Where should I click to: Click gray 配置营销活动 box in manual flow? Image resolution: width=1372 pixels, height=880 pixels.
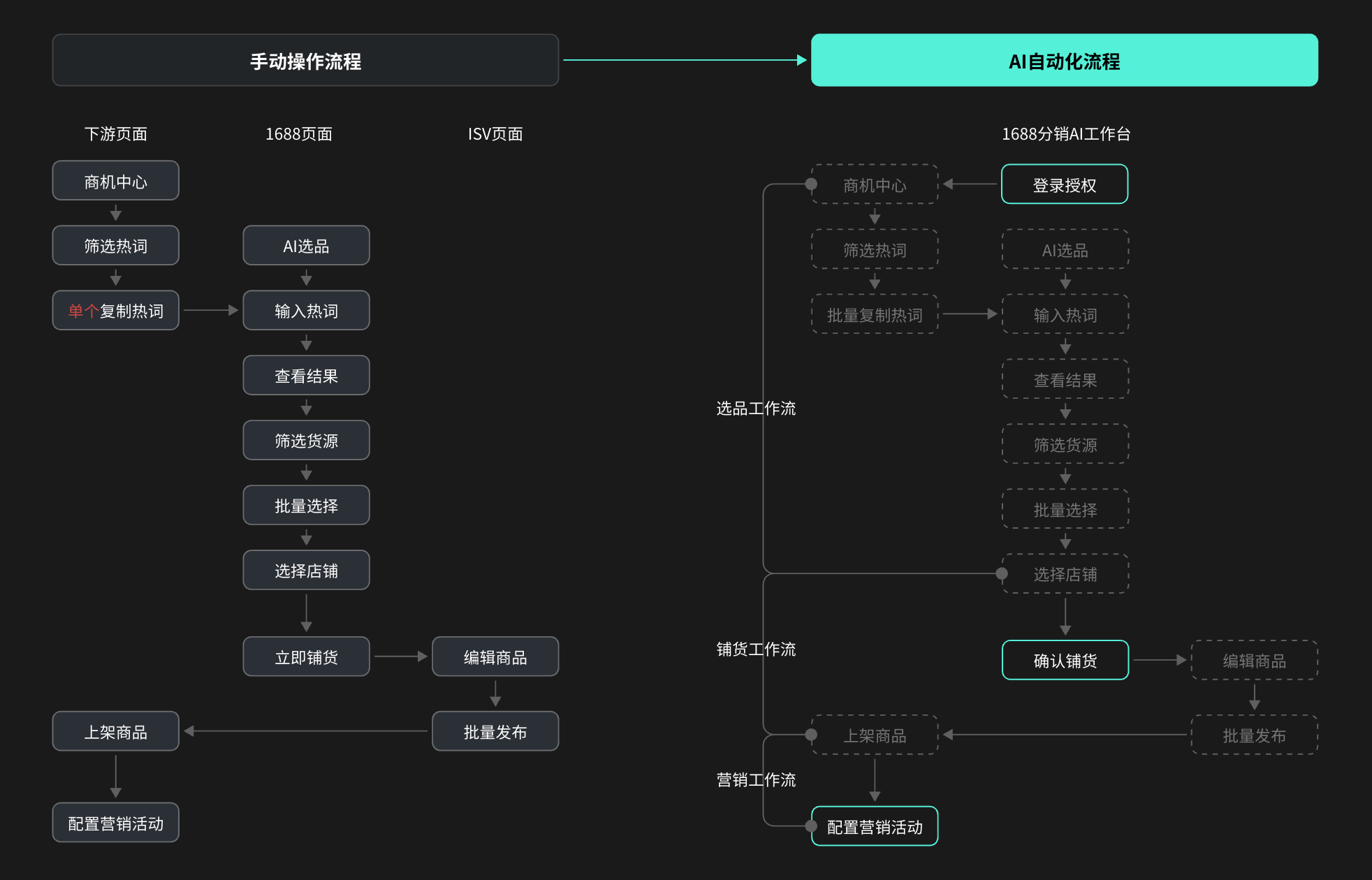116,823
